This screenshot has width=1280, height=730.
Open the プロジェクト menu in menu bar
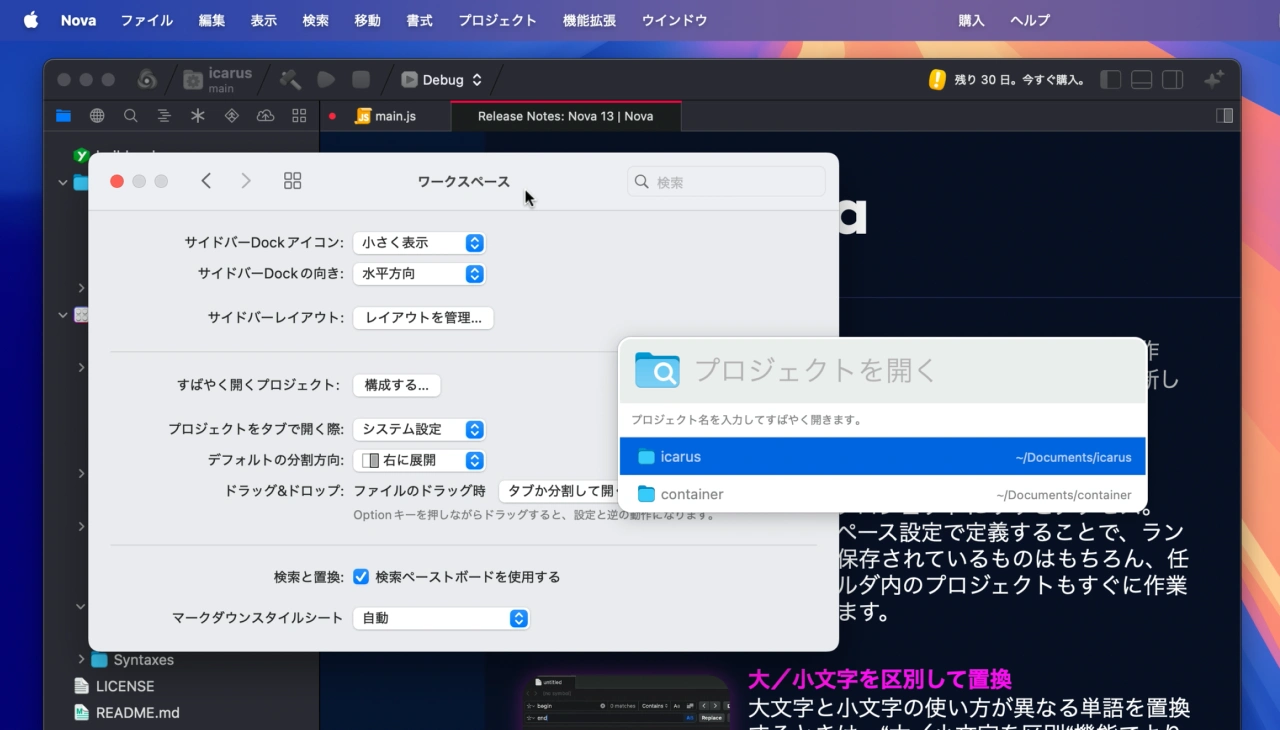[x=497, y=20]
